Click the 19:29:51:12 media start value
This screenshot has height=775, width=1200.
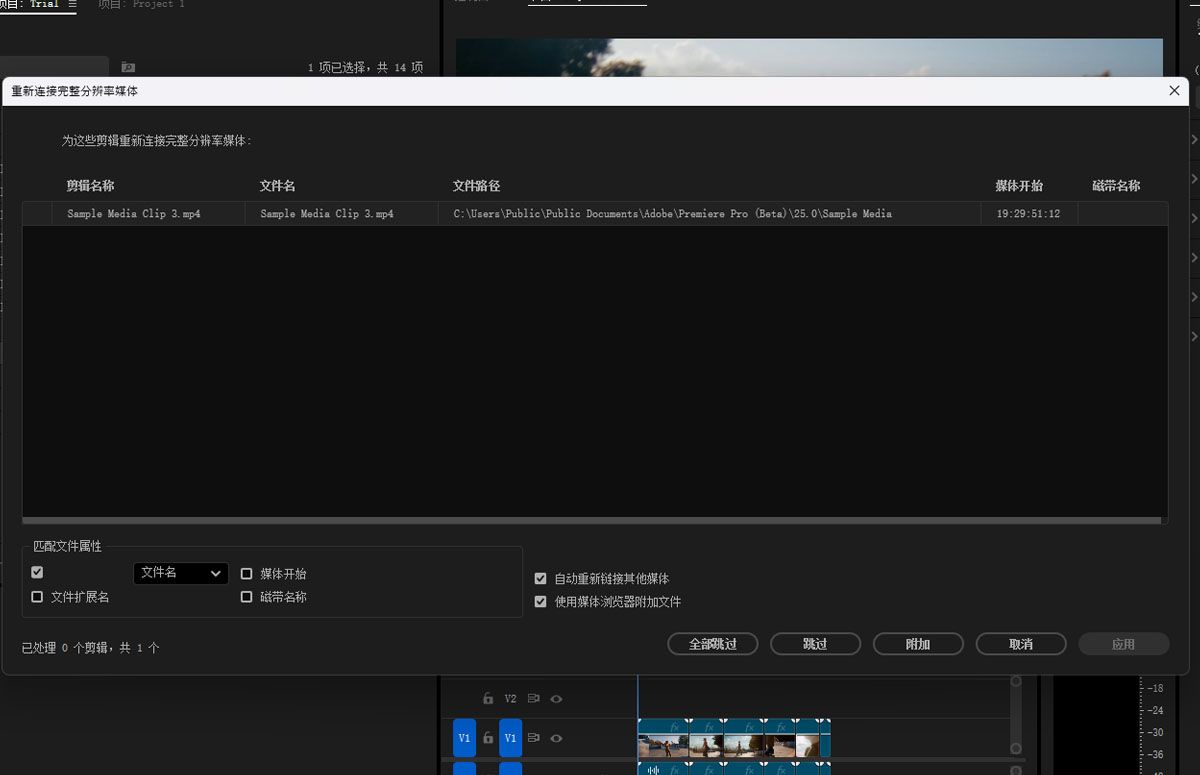pyautogui.click(x=1028, y=214)
